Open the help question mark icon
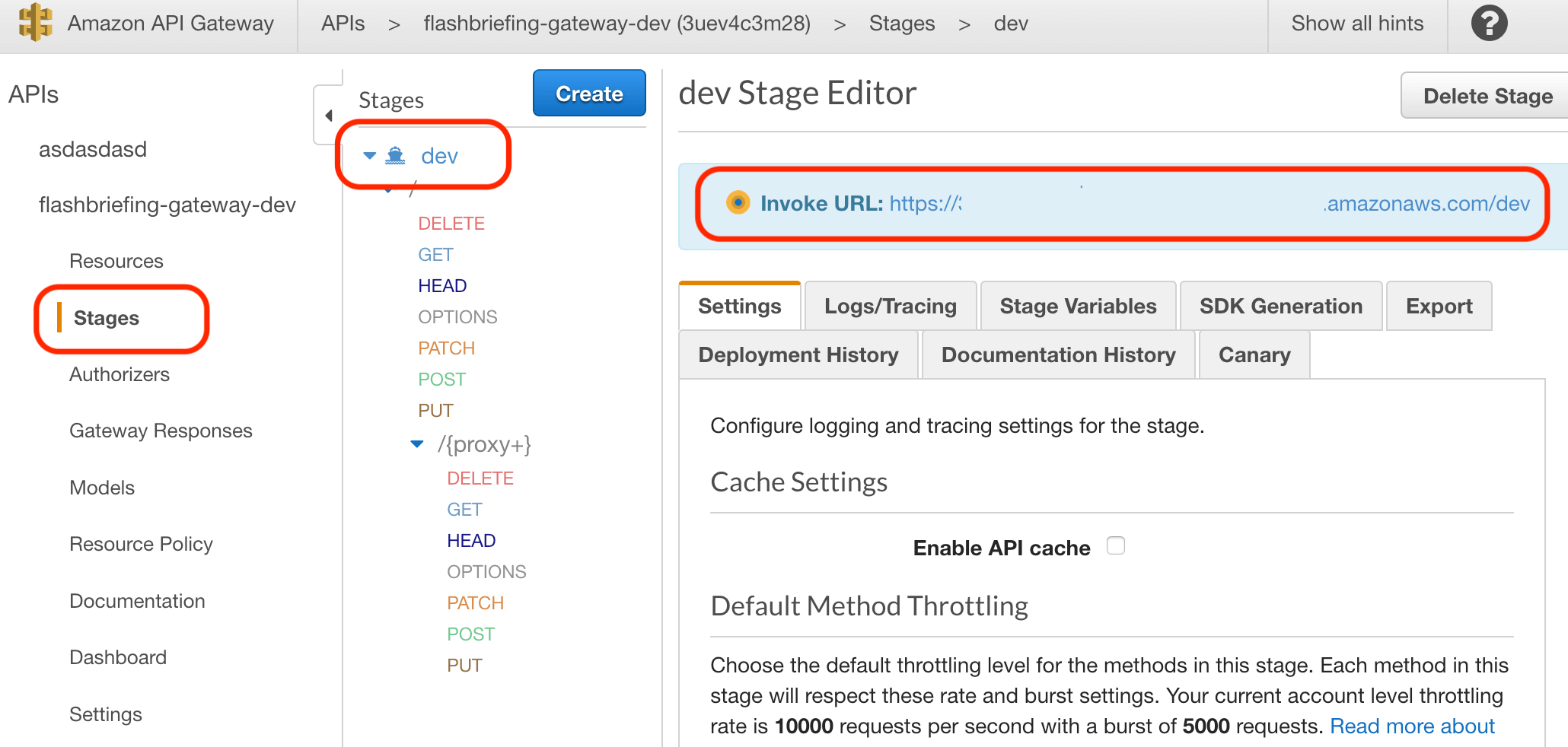The image size is (1568, 747). (1489, 24)
